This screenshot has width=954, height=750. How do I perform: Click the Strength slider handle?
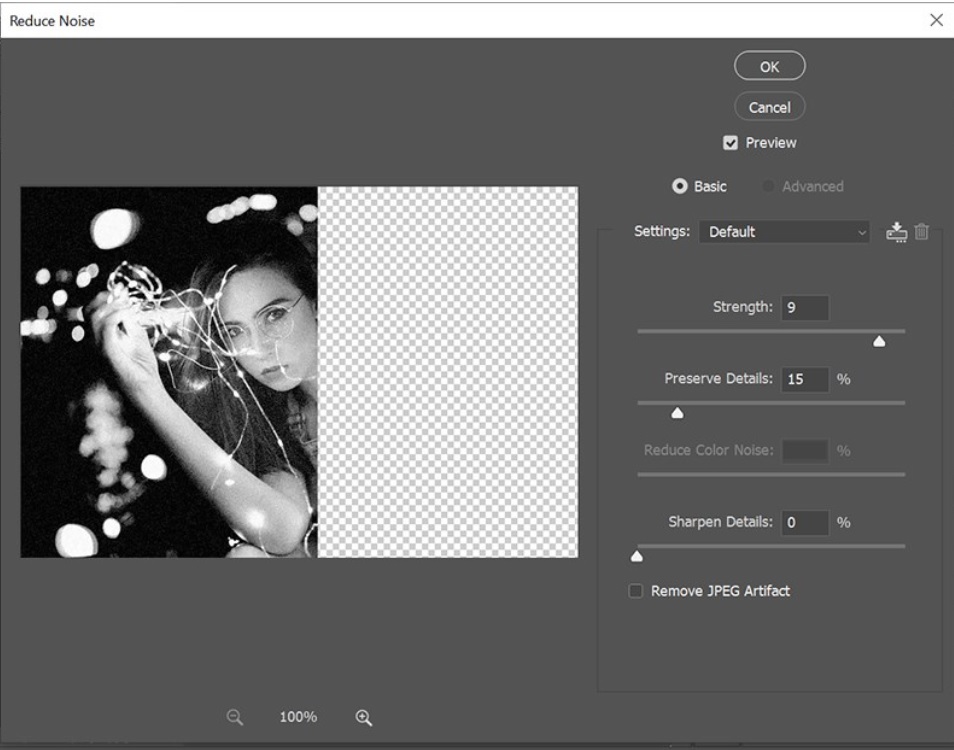pos(879,342)
